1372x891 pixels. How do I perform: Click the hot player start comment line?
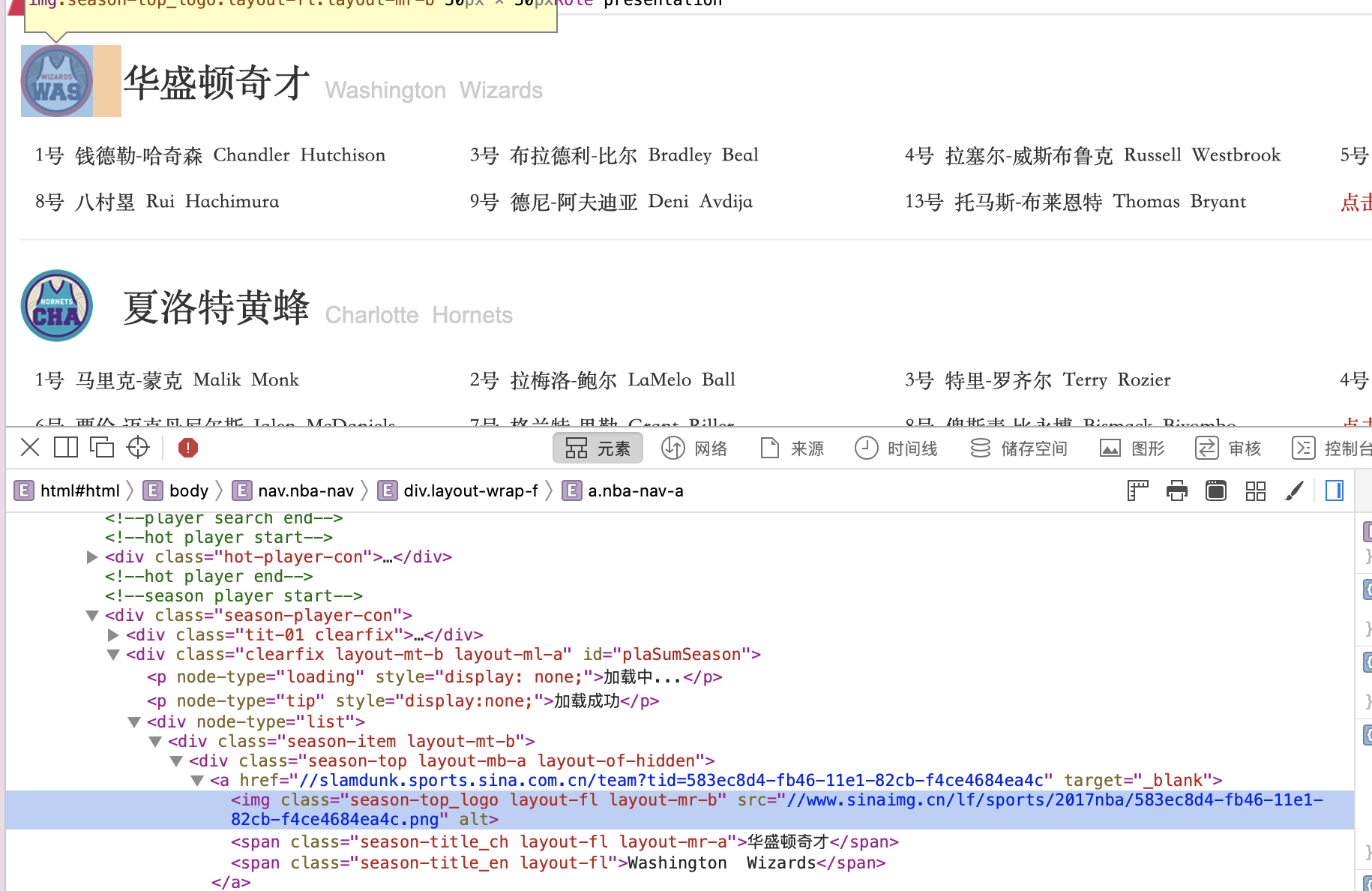coord(219,538)
